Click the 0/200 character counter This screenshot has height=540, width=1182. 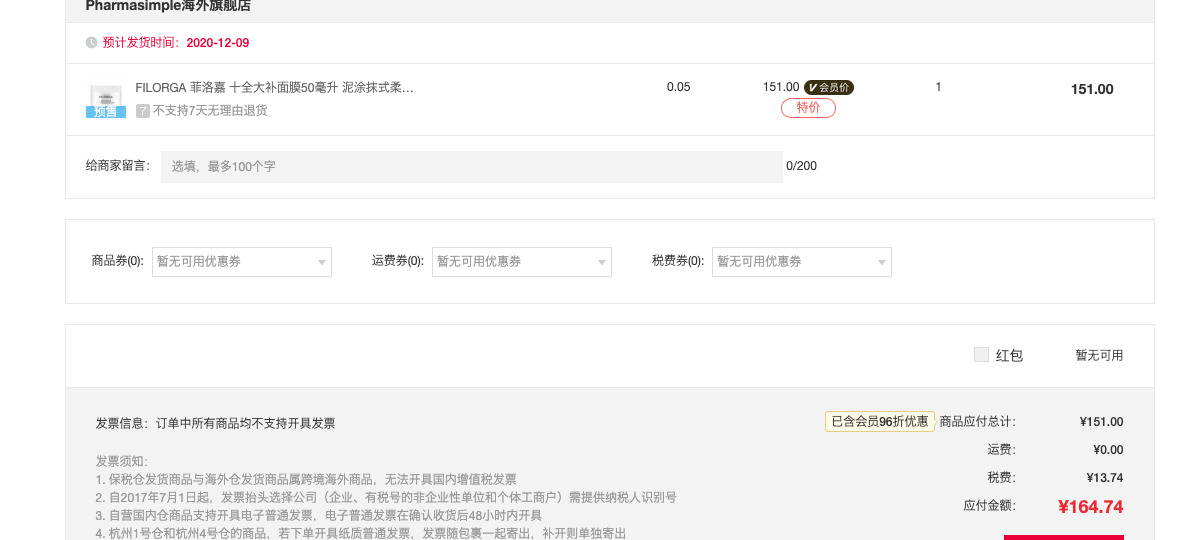coord(801,166)
